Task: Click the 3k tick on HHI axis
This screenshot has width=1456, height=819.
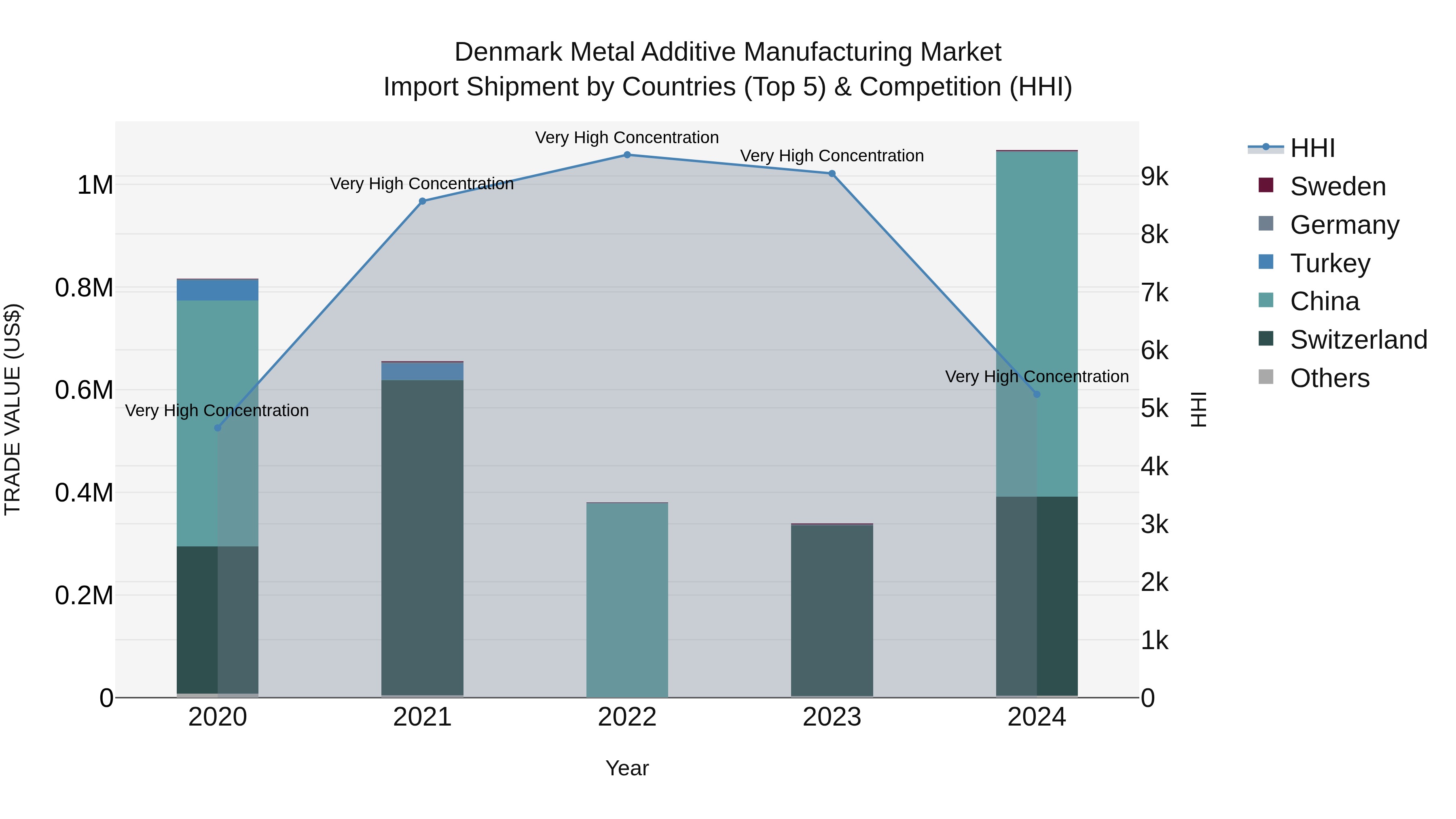Action: 1155,525
